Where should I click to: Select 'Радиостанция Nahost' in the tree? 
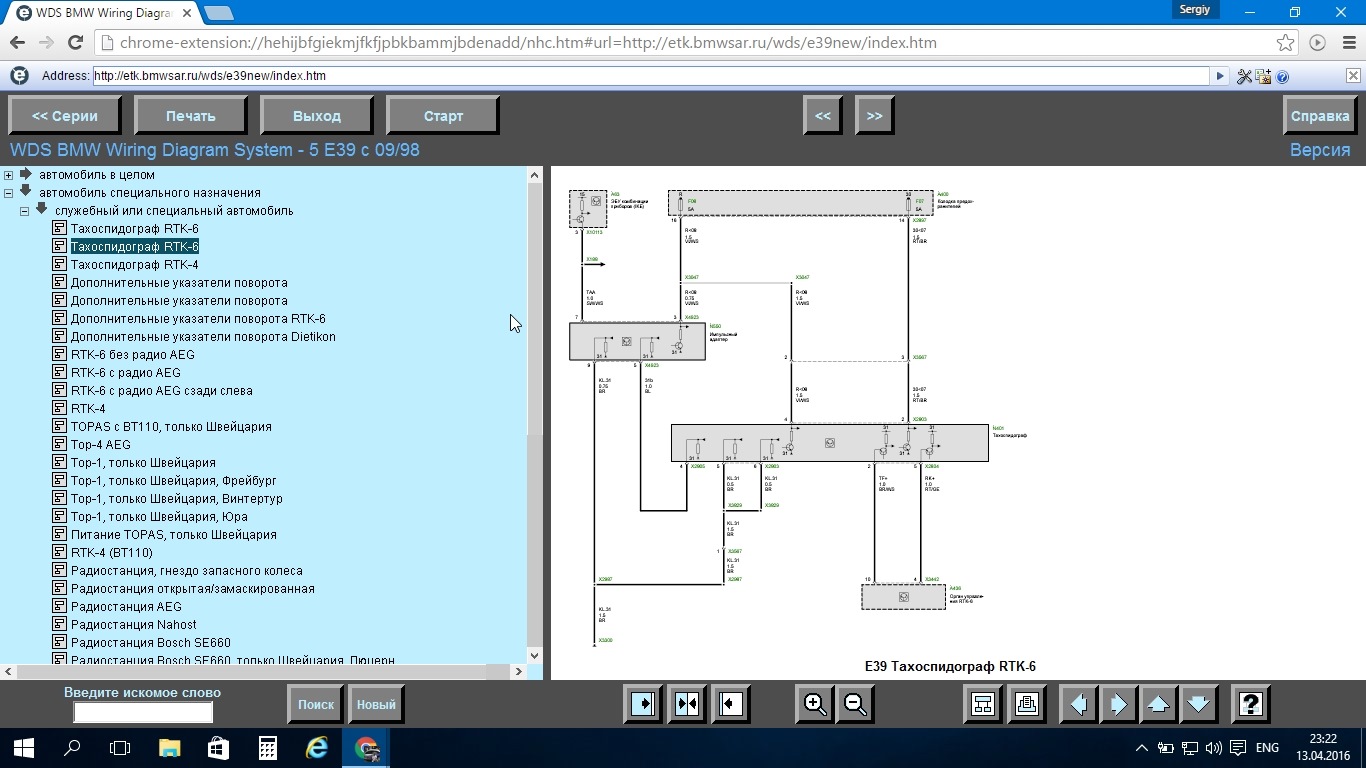point(133,625)
